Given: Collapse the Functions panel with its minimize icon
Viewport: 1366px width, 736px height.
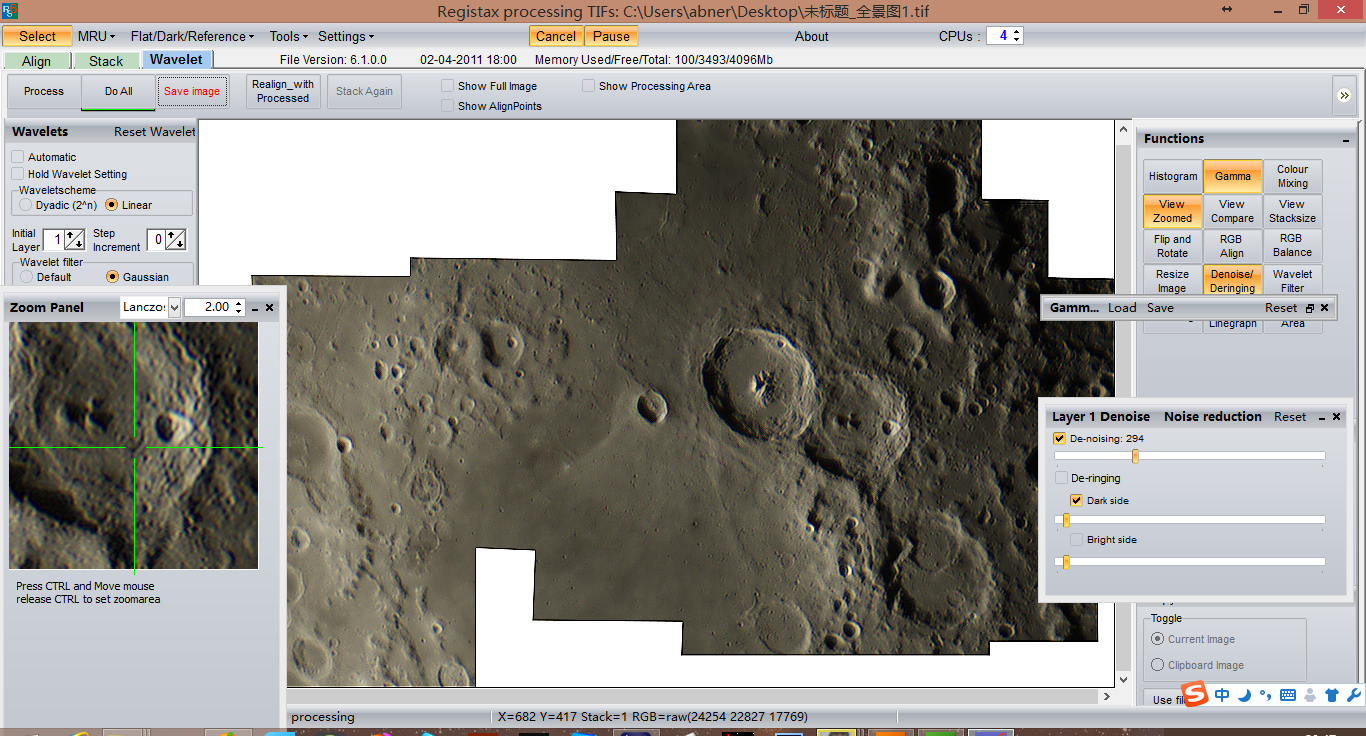Looking at the screenshot, I should pos(1347,139).
